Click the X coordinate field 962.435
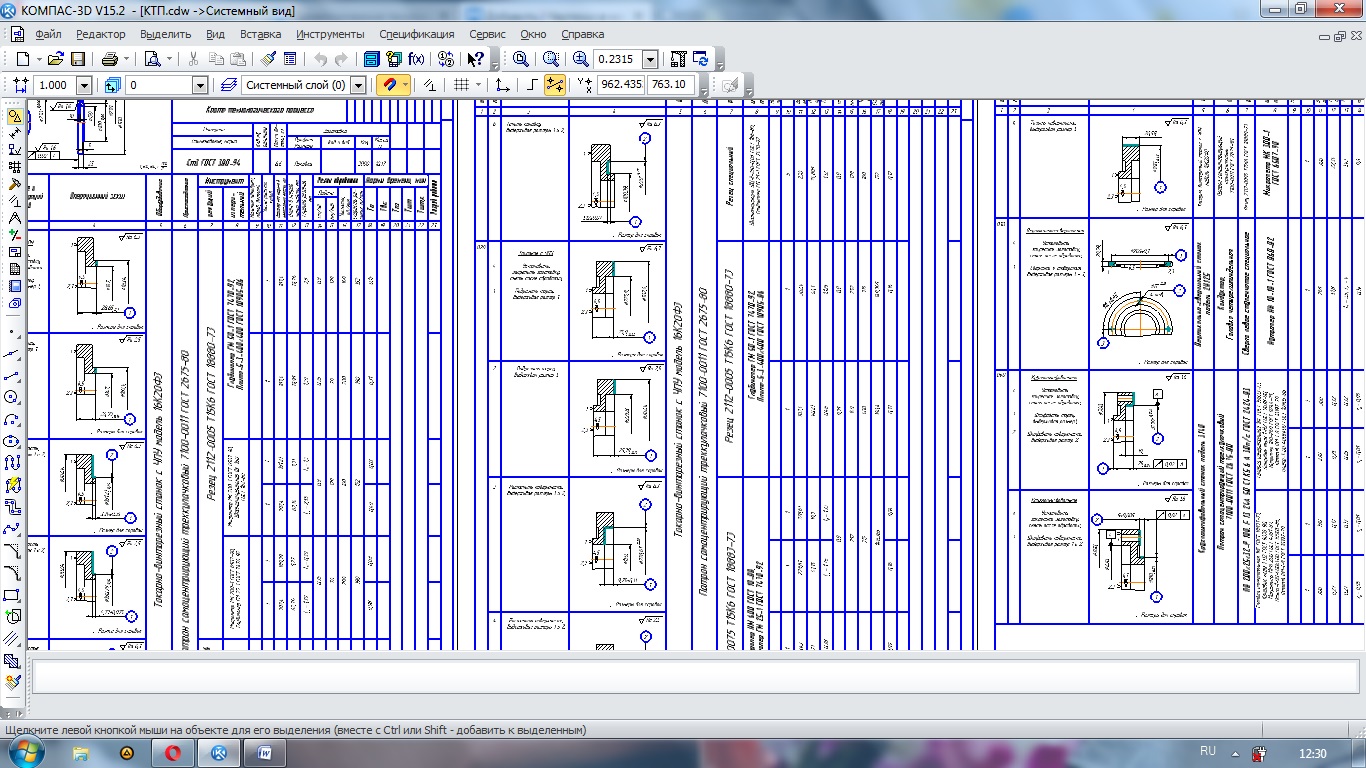1366x768 pixels. (621, 85)
